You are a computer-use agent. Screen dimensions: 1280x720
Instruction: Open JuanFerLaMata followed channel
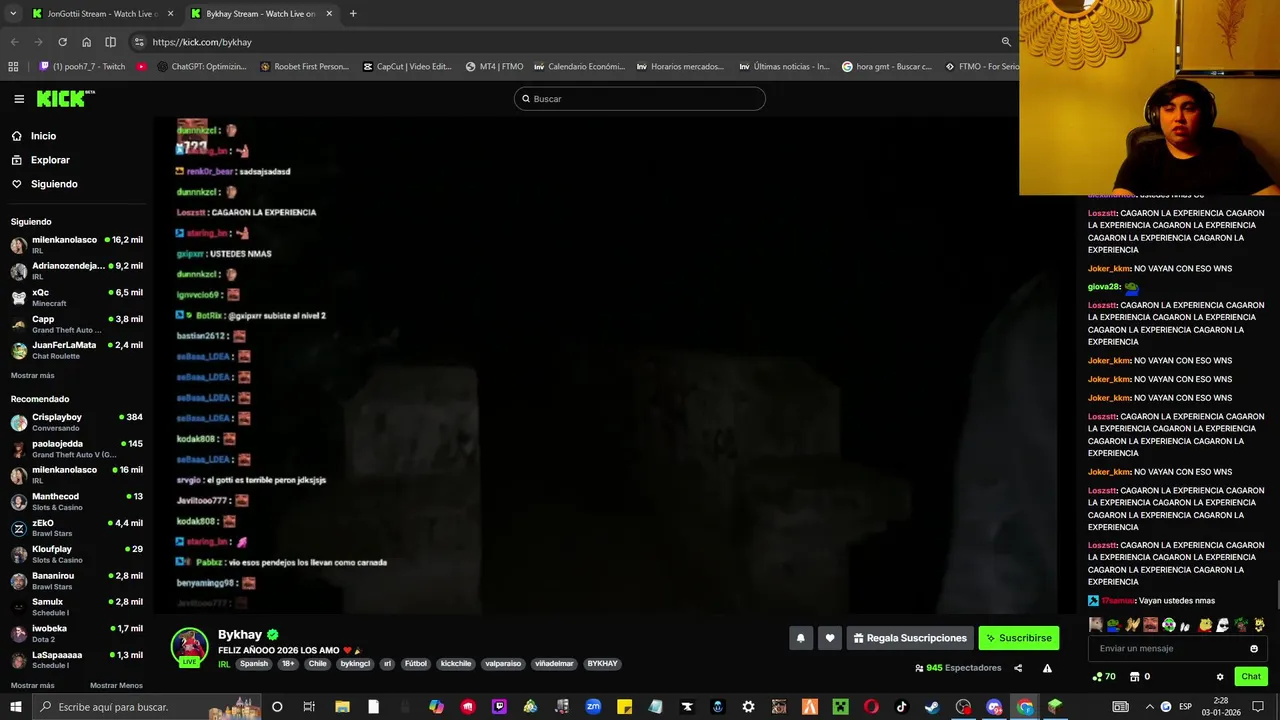coord(76,350)
